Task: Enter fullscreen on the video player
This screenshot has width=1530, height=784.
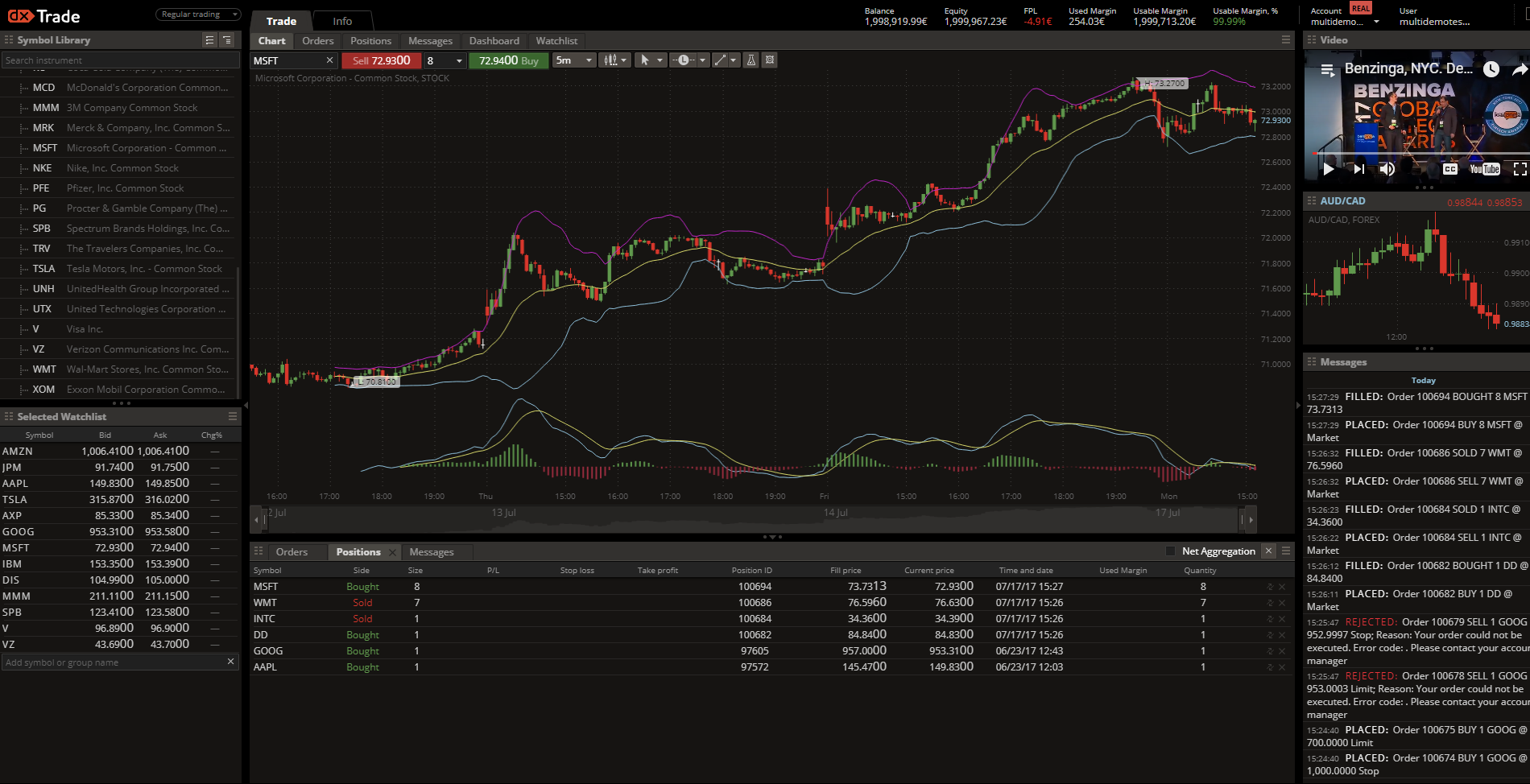Action: click(x=1520, y=169)
